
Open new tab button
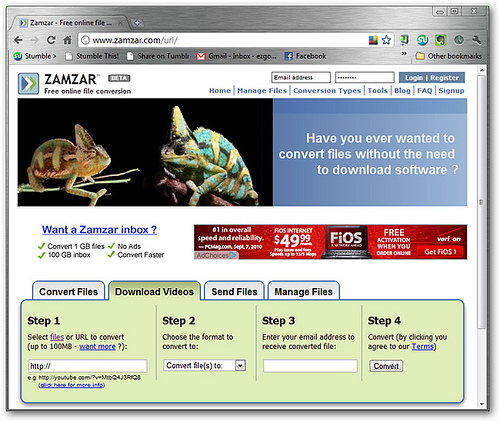(x=137, y=23)
